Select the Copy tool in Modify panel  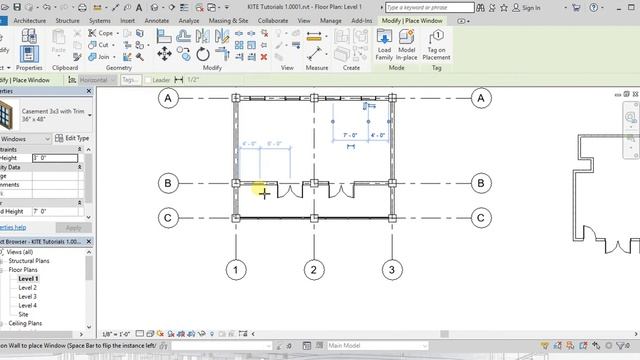click(x=183, y=54)
